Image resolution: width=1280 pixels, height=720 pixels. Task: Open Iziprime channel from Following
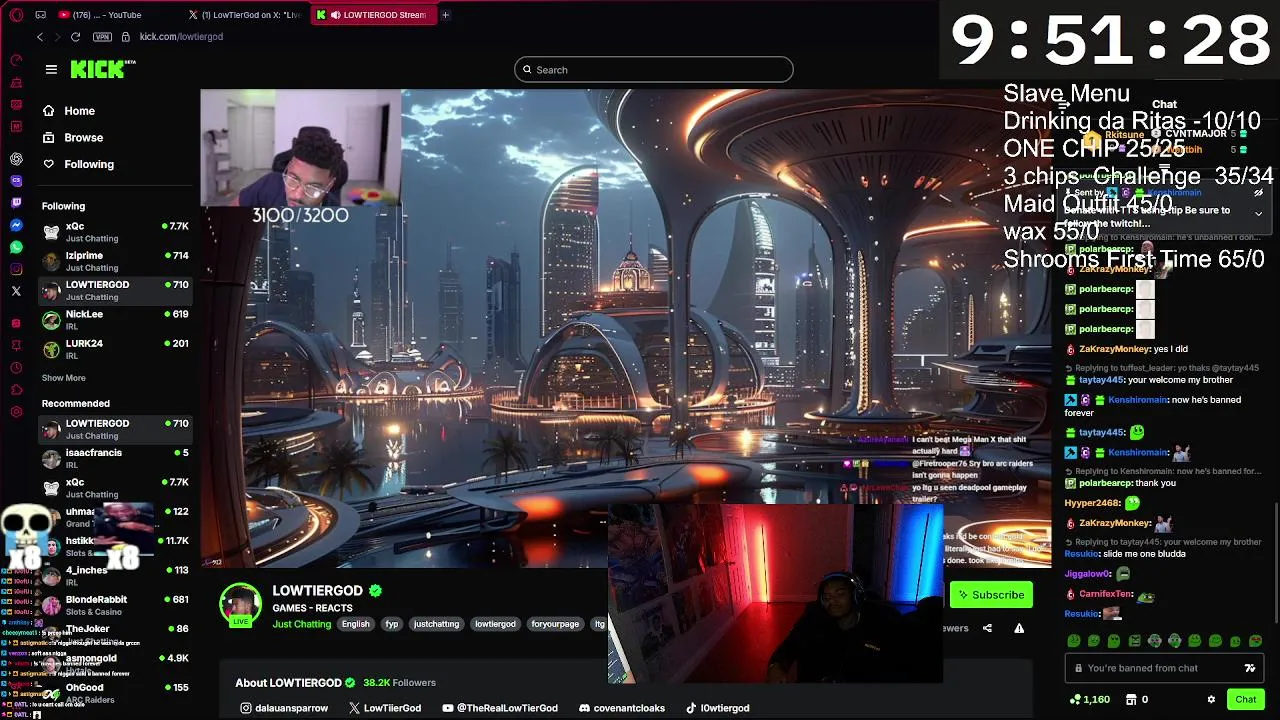pyautogui.click(x=115, y=261)
